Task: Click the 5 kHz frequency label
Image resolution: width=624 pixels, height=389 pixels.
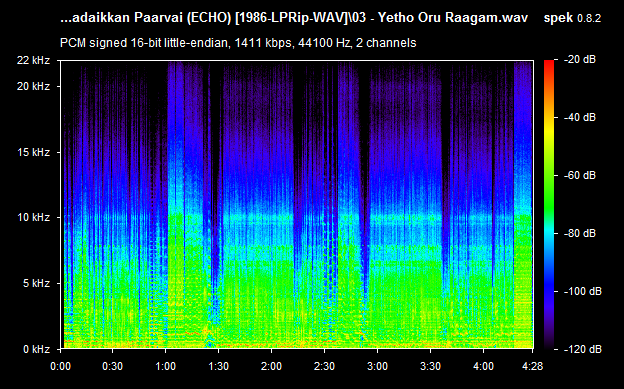Action: [x=36, y=283]
